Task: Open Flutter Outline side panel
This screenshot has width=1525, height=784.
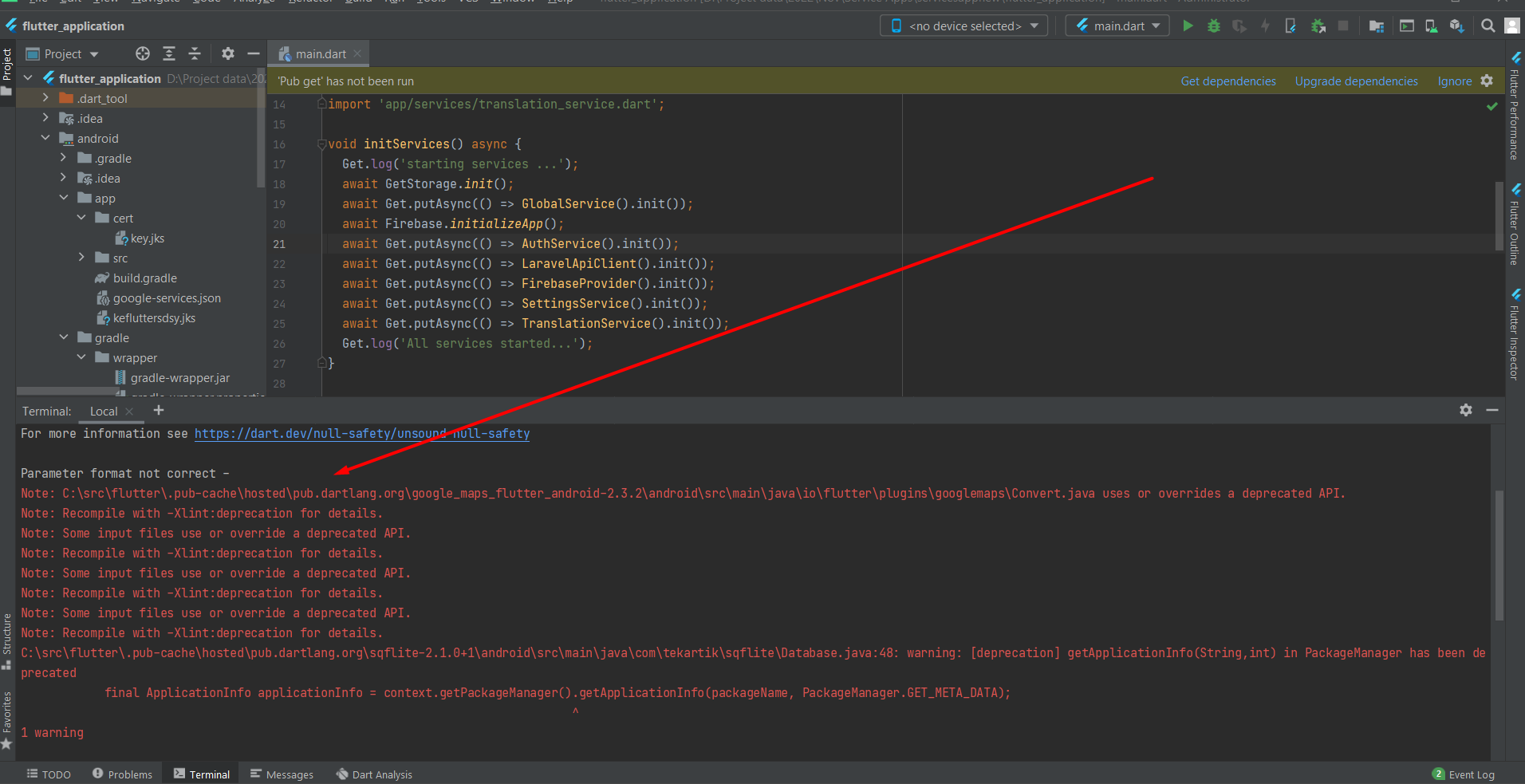Action: tap(1515, 224)
